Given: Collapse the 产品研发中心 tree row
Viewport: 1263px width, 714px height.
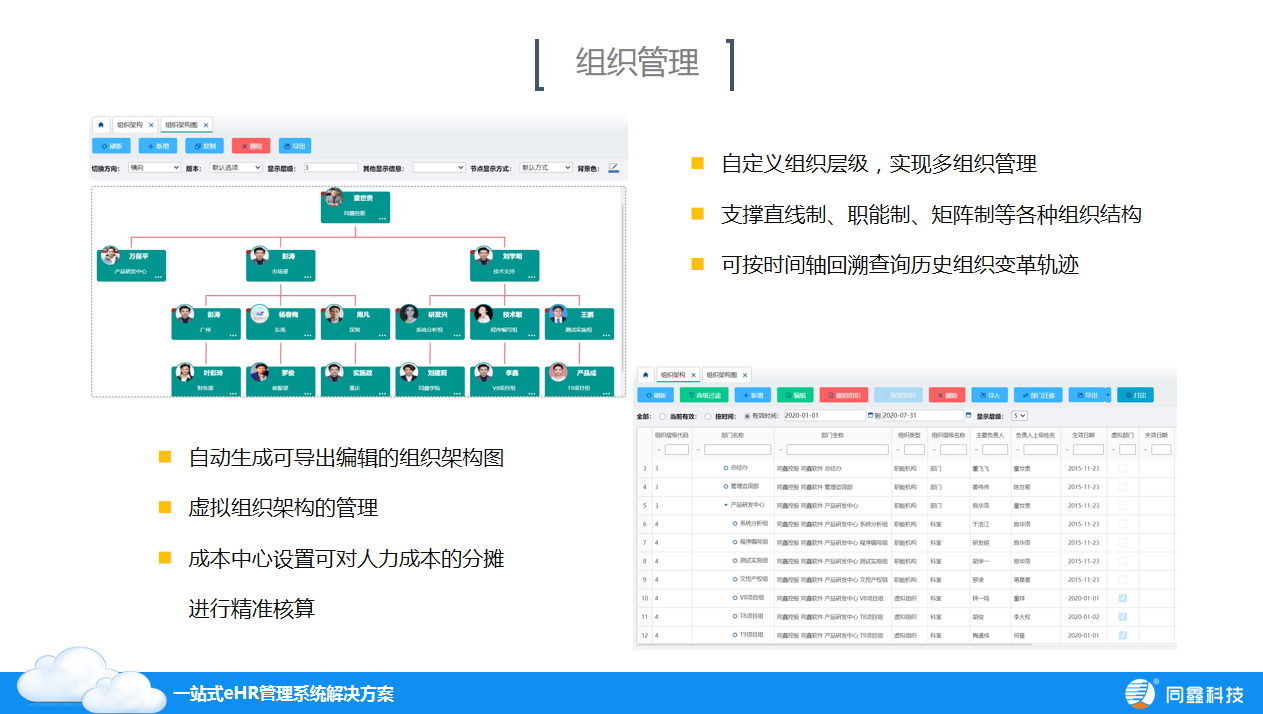Looking at the screenshot, I should tap(726, 505).
